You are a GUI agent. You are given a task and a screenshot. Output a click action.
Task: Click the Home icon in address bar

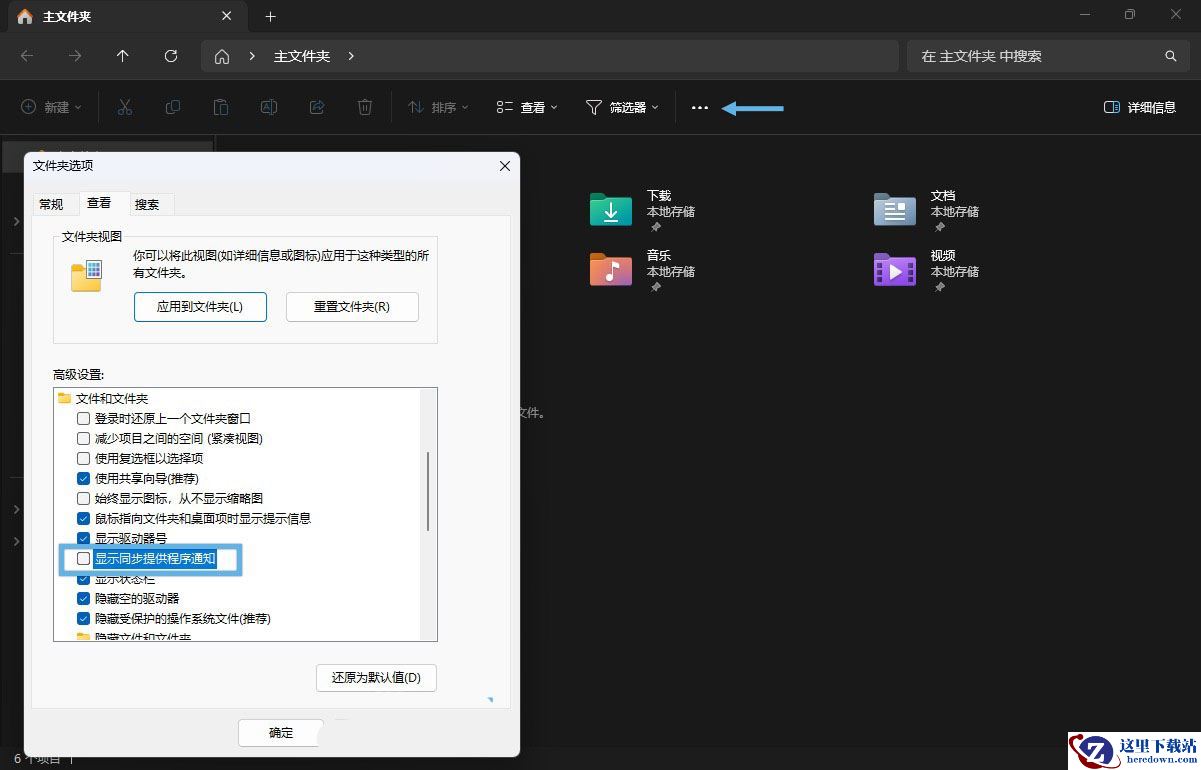[x=222, y=56]
